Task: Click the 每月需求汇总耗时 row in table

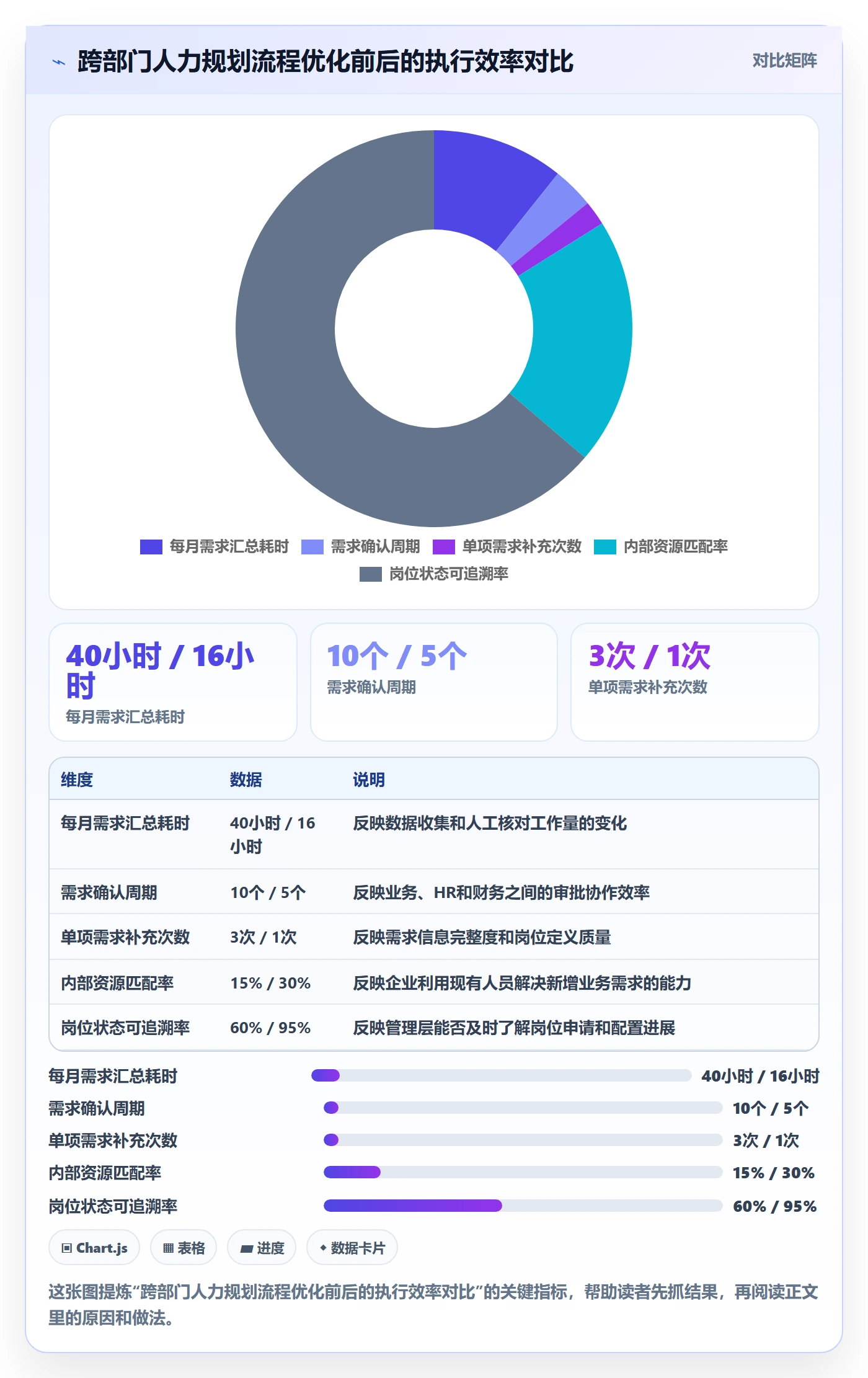Action: coord(434,834)
